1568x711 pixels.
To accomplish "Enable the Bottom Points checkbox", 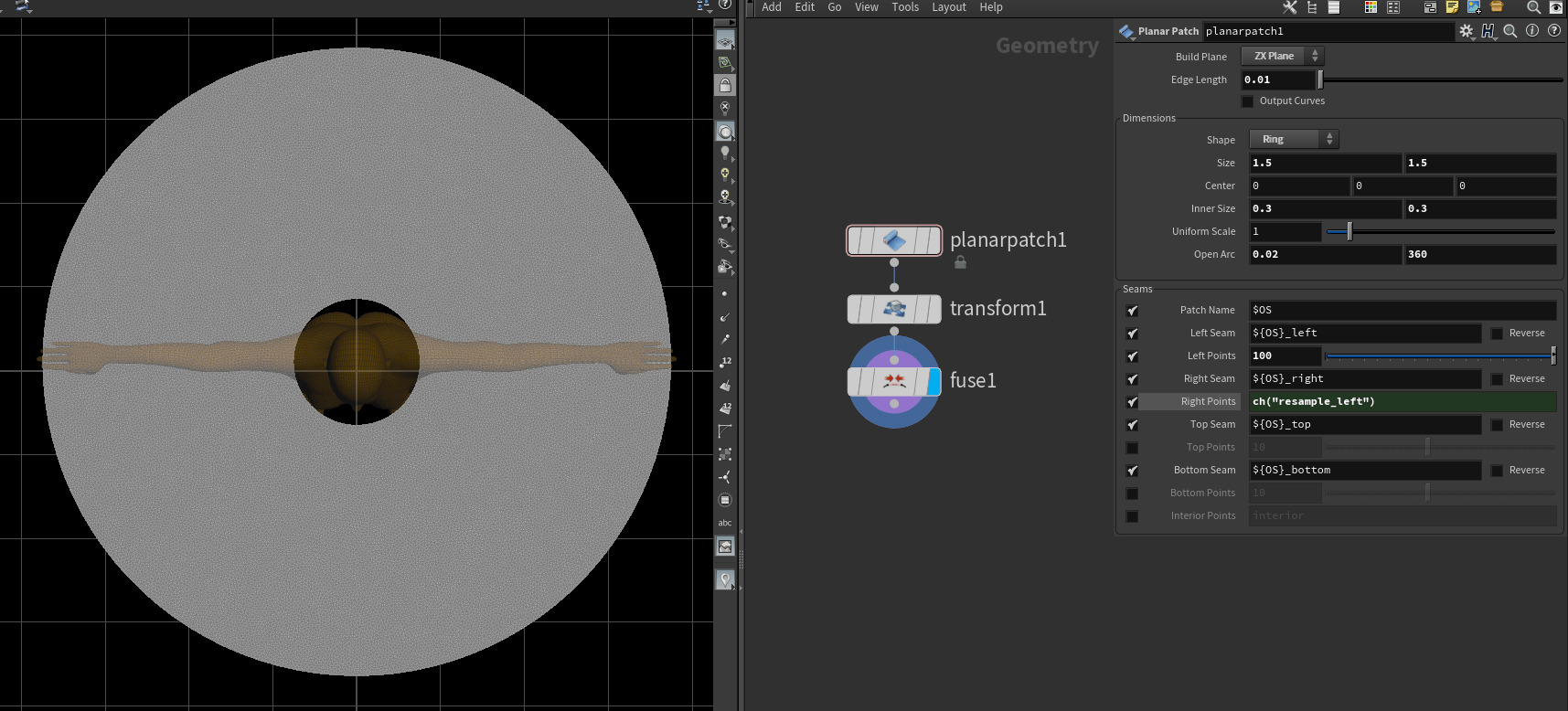I will (x=1132, y=493).
